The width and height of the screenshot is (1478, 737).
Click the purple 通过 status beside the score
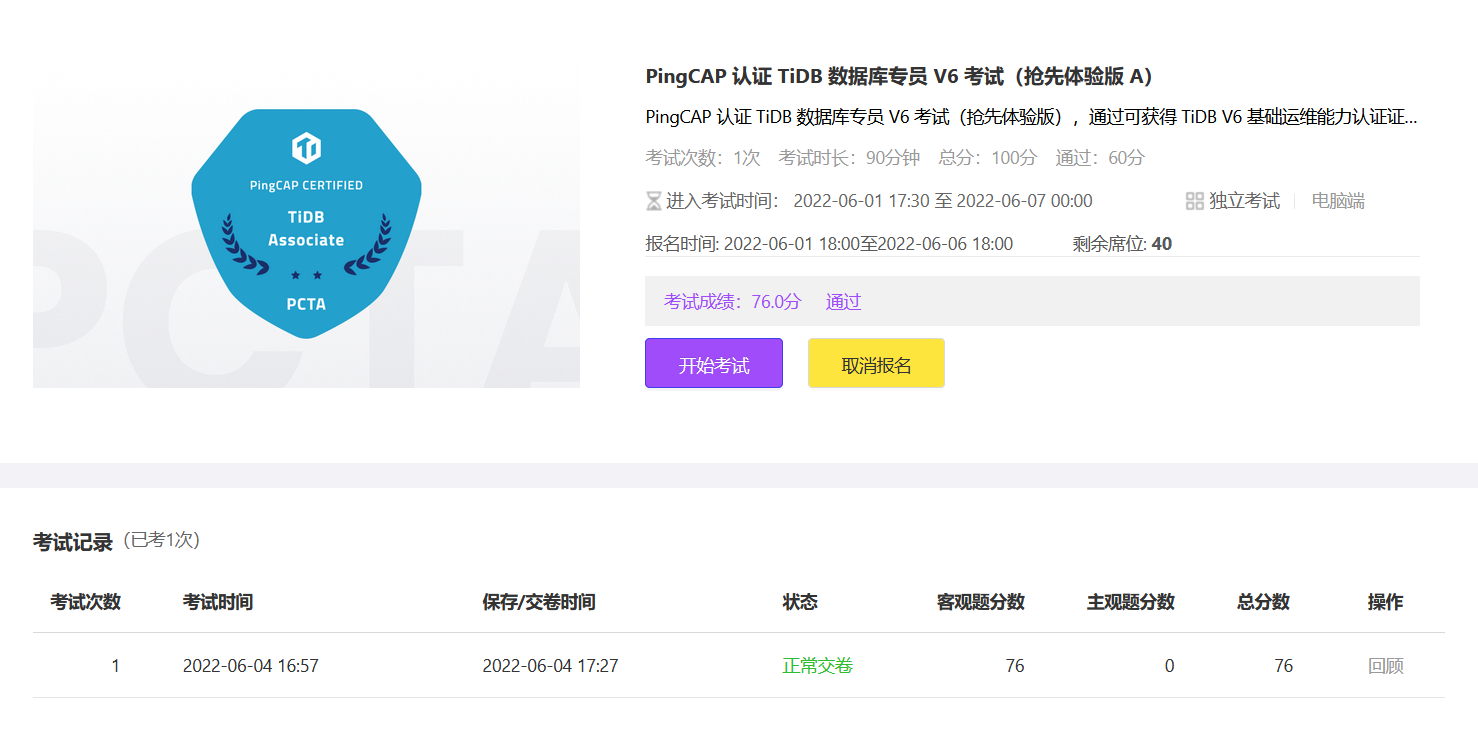pyautogui.click(x=843, y=301)
